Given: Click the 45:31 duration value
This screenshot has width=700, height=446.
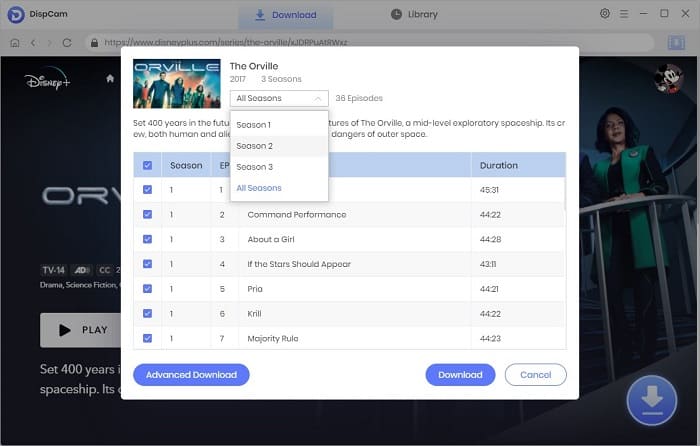Looking at the screenshot, I should (489, 190).
